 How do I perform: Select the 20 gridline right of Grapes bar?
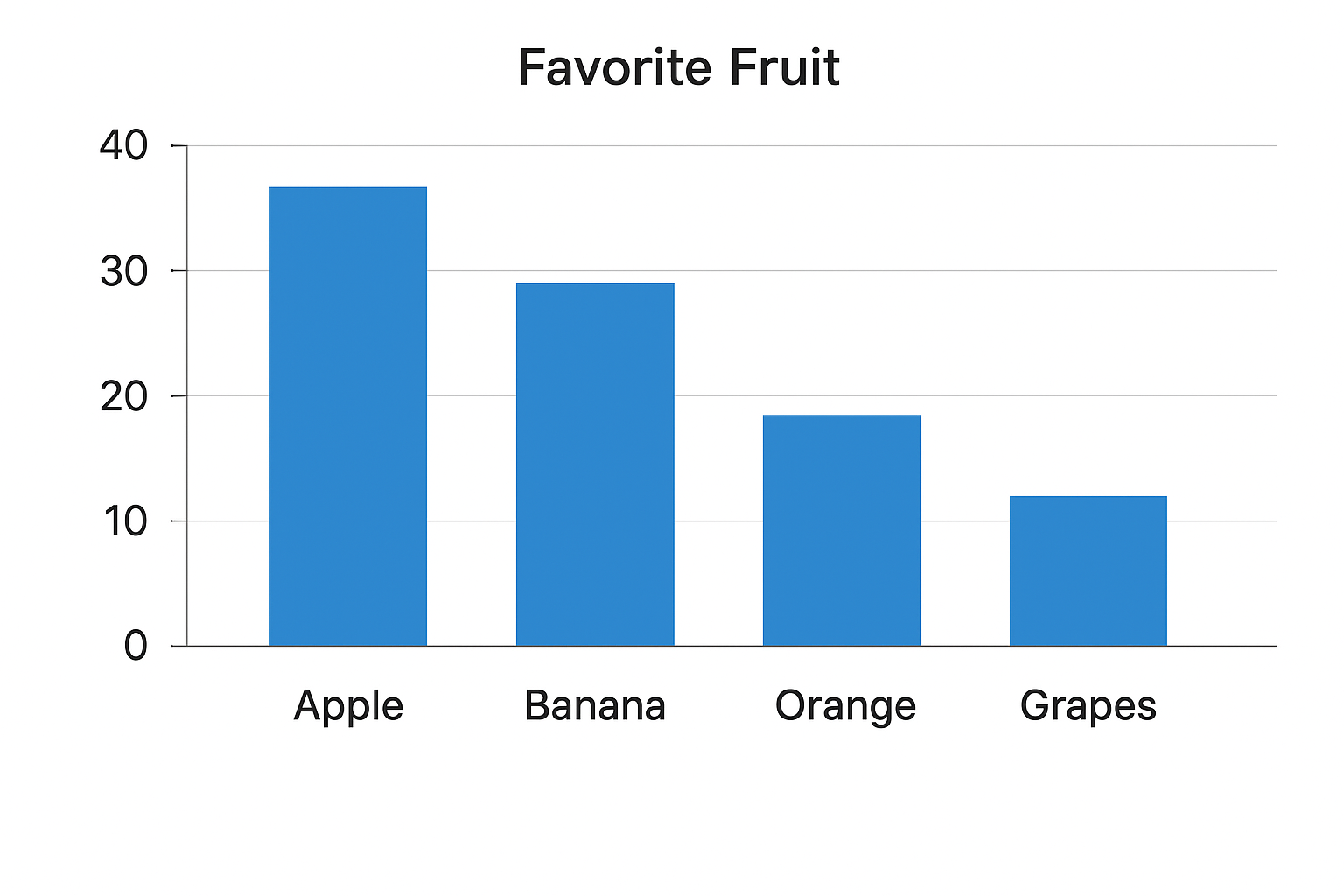tap(1221, 395)
